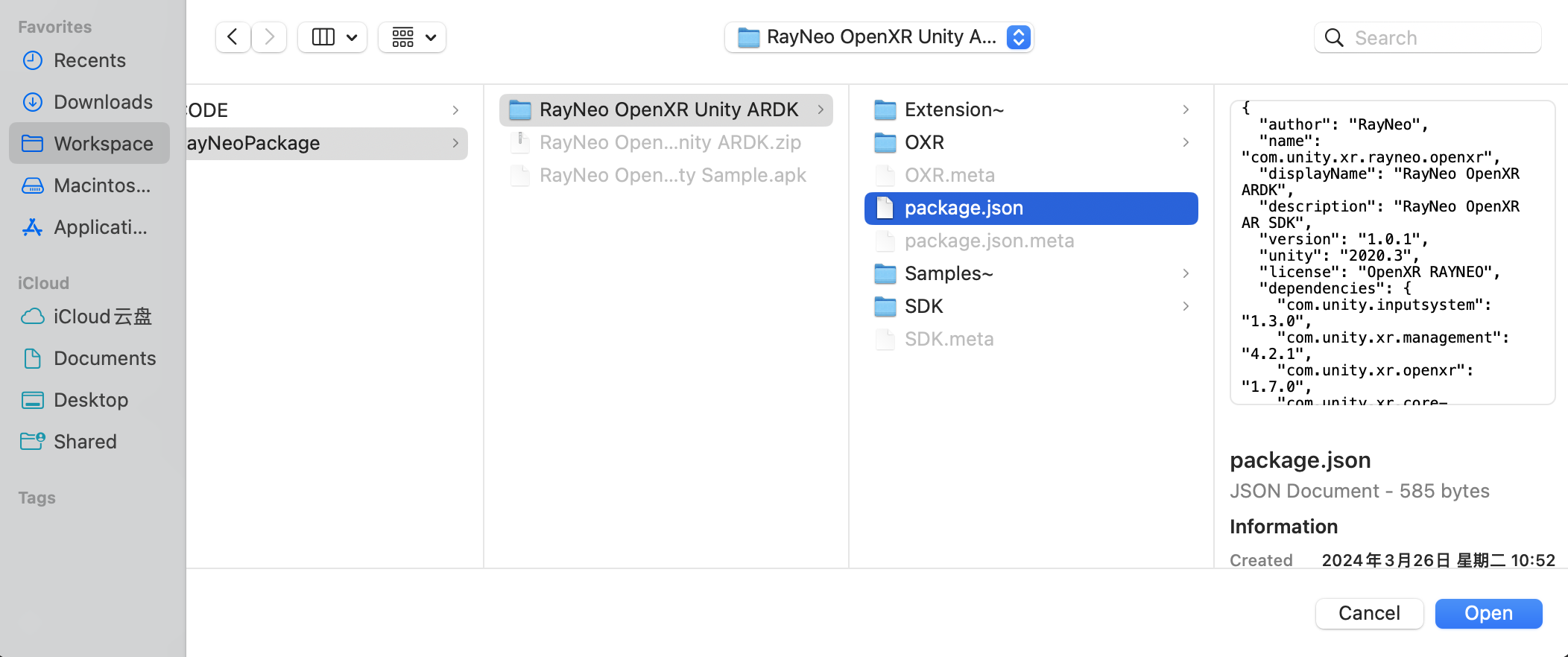Image resolution: width=1568 pixels, height=657 pixels.
Task: Click the dimmed OXR.meta file
Action: (x=1031, y=175)
